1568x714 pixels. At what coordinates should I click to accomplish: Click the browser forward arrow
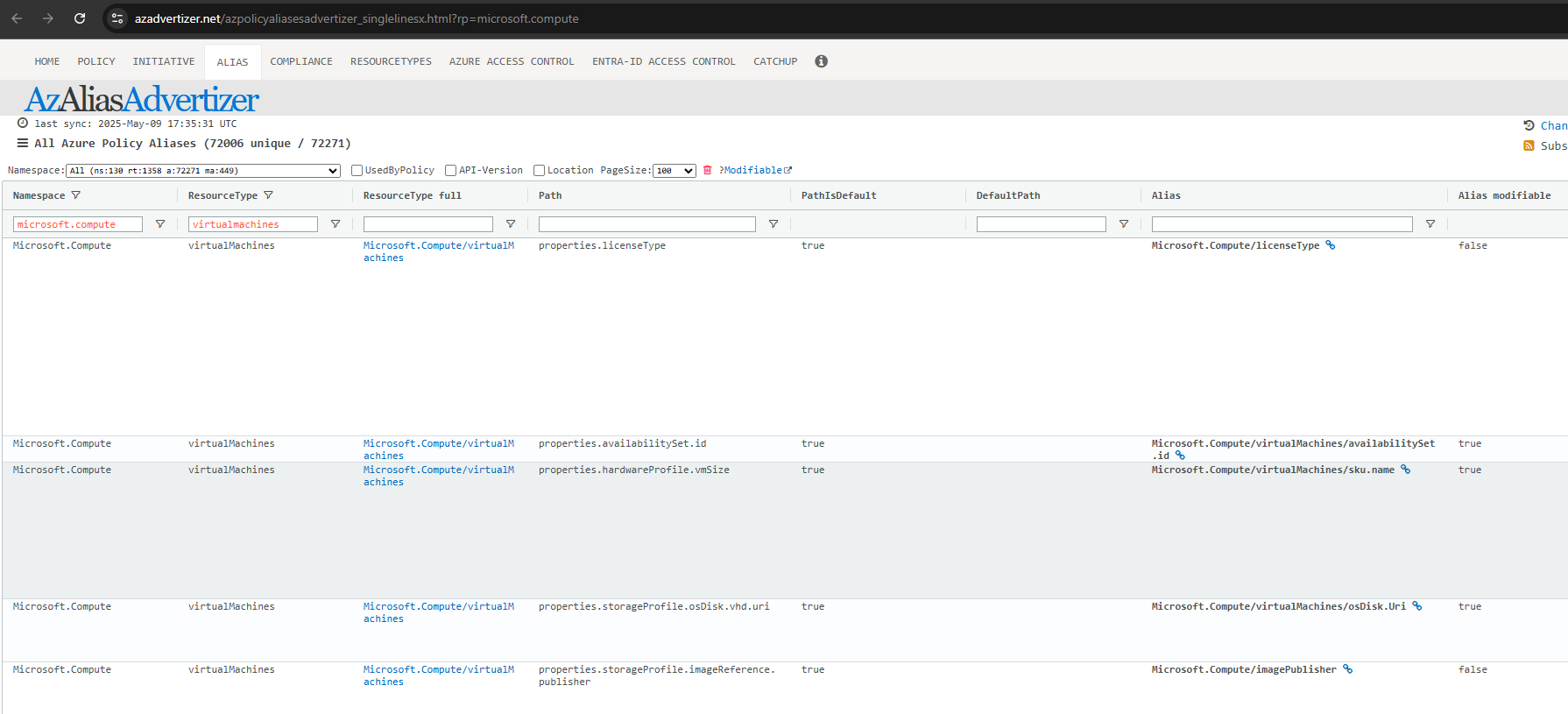coord(48,18)
